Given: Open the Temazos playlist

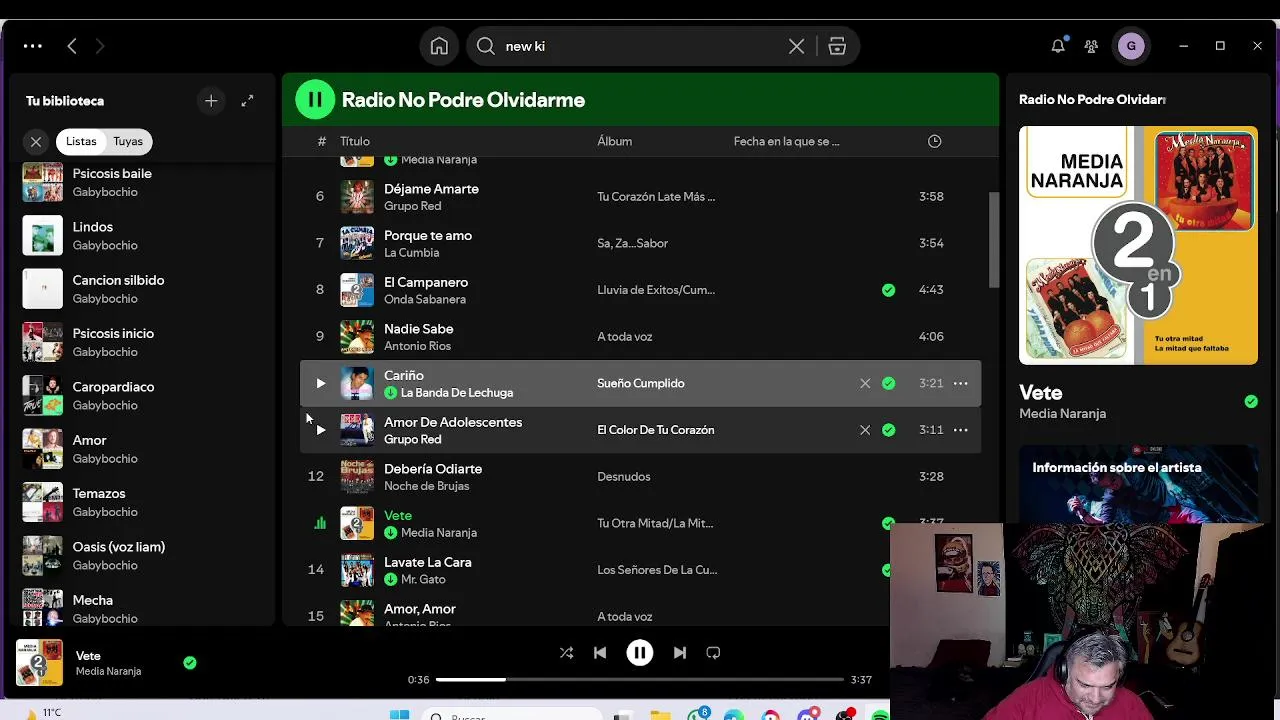Looking at the screenshot, I should (140, 502).
